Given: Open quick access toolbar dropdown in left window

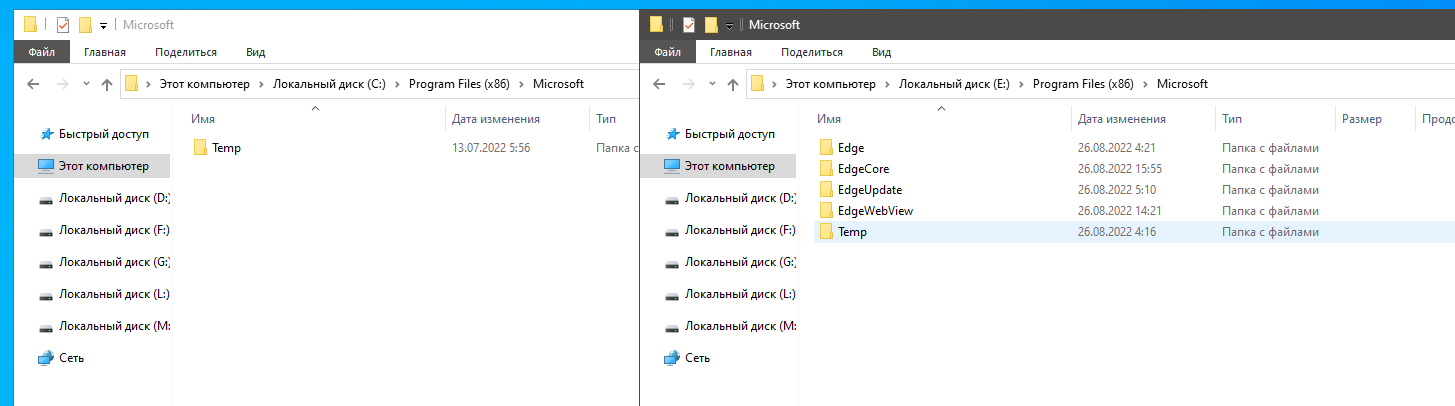Looking at the screenshot, I should click(x=103, y=26).
